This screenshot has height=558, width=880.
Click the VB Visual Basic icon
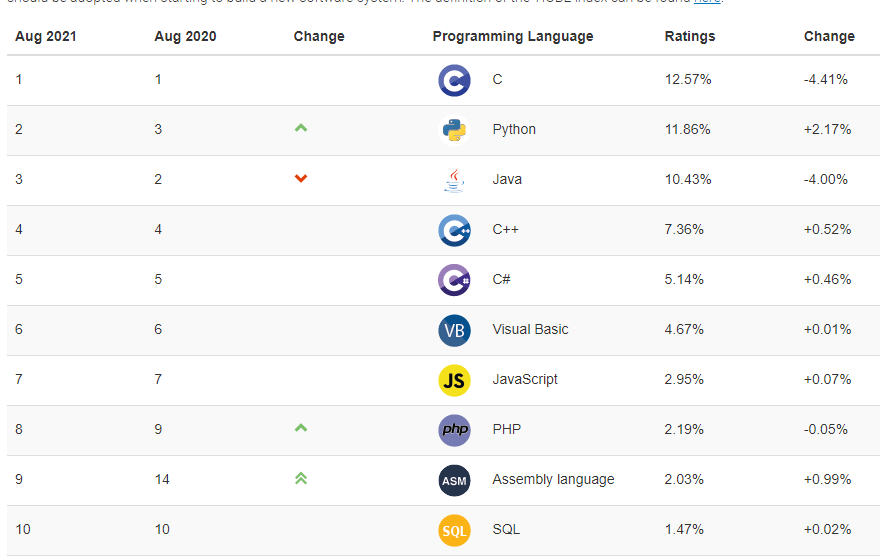[x=454, y=330]
